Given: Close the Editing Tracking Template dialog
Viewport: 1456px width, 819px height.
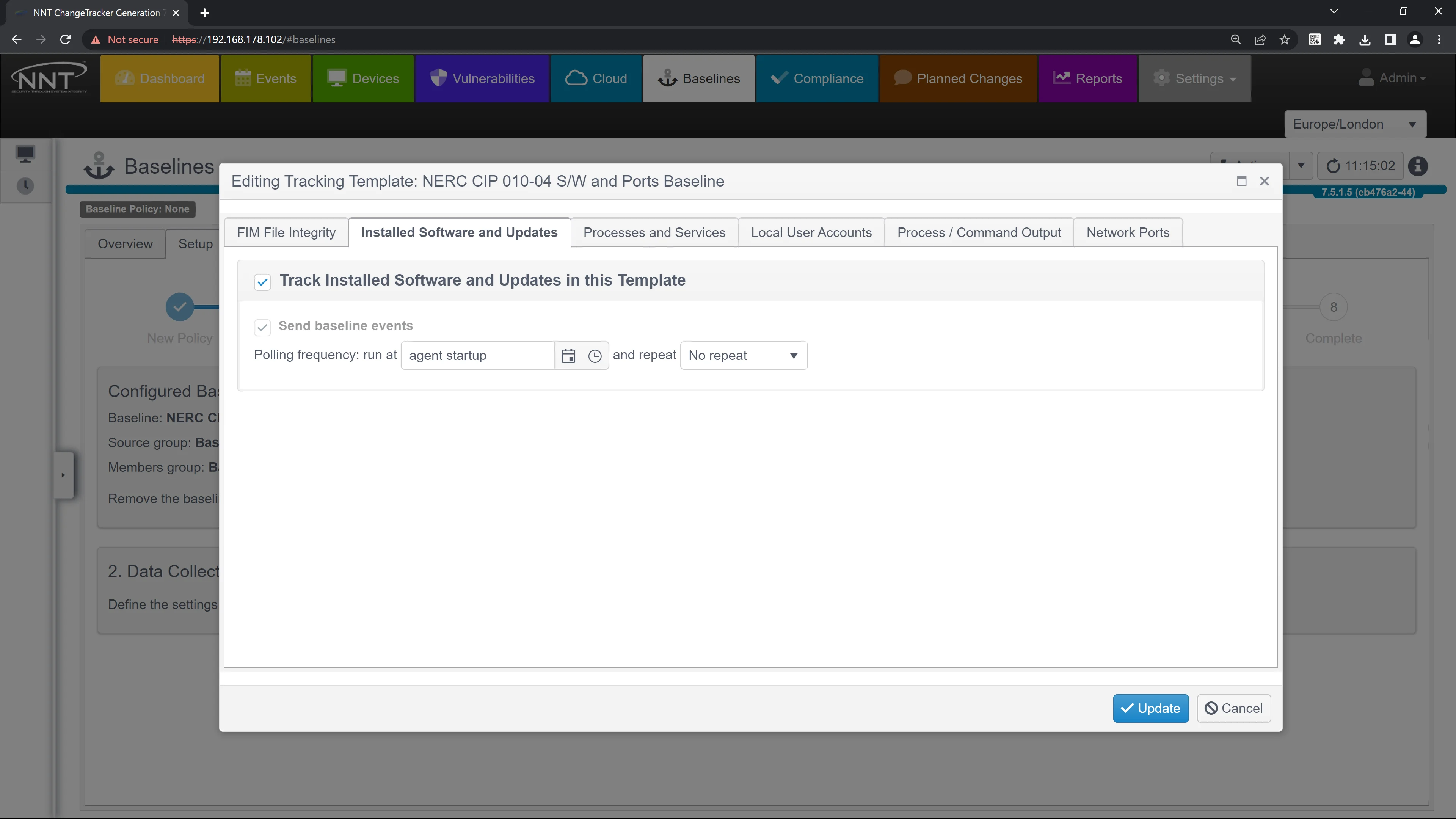Looking at the screenshot, I should [x=1265, y=181].
